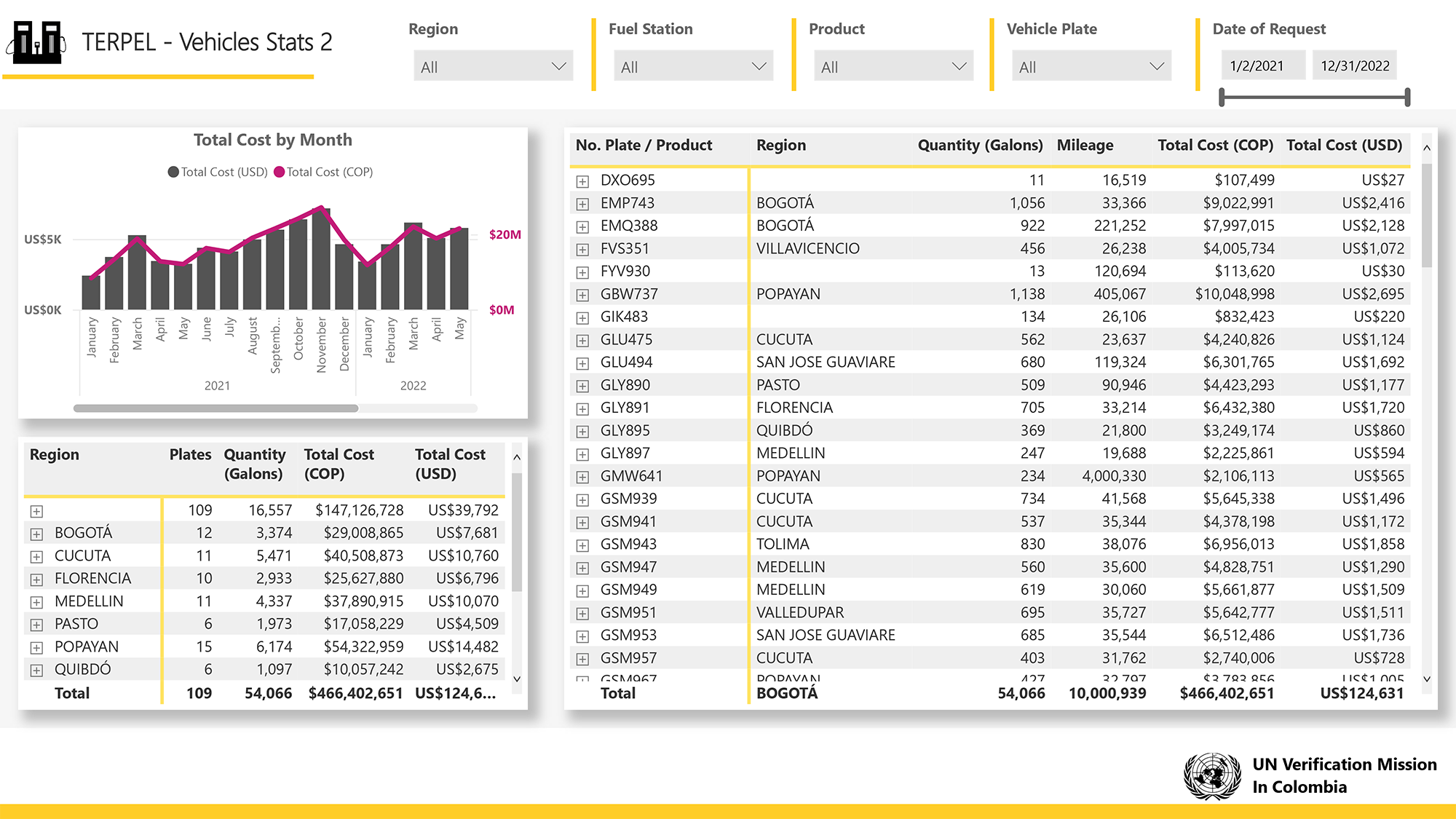The image size is (1456, 819).
Task: Open the Fuel Station filter dropdown
Action: 693,66
